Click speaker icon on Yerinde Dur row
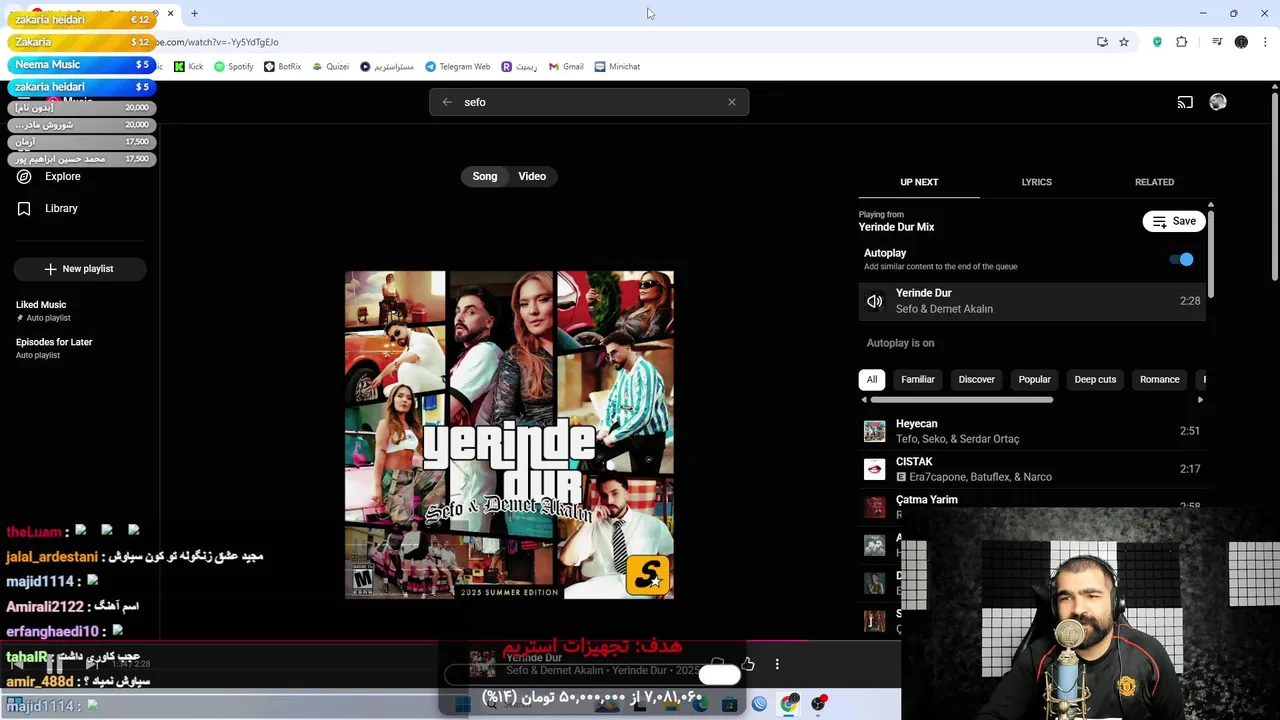The height and width of the screenshot is (720, 1280). (x=875, y=301)
